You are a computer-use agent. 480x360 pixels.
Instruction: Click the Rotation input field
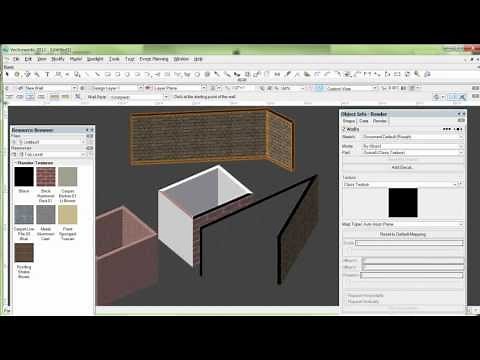pyautogui.click(x=411, y=275)
